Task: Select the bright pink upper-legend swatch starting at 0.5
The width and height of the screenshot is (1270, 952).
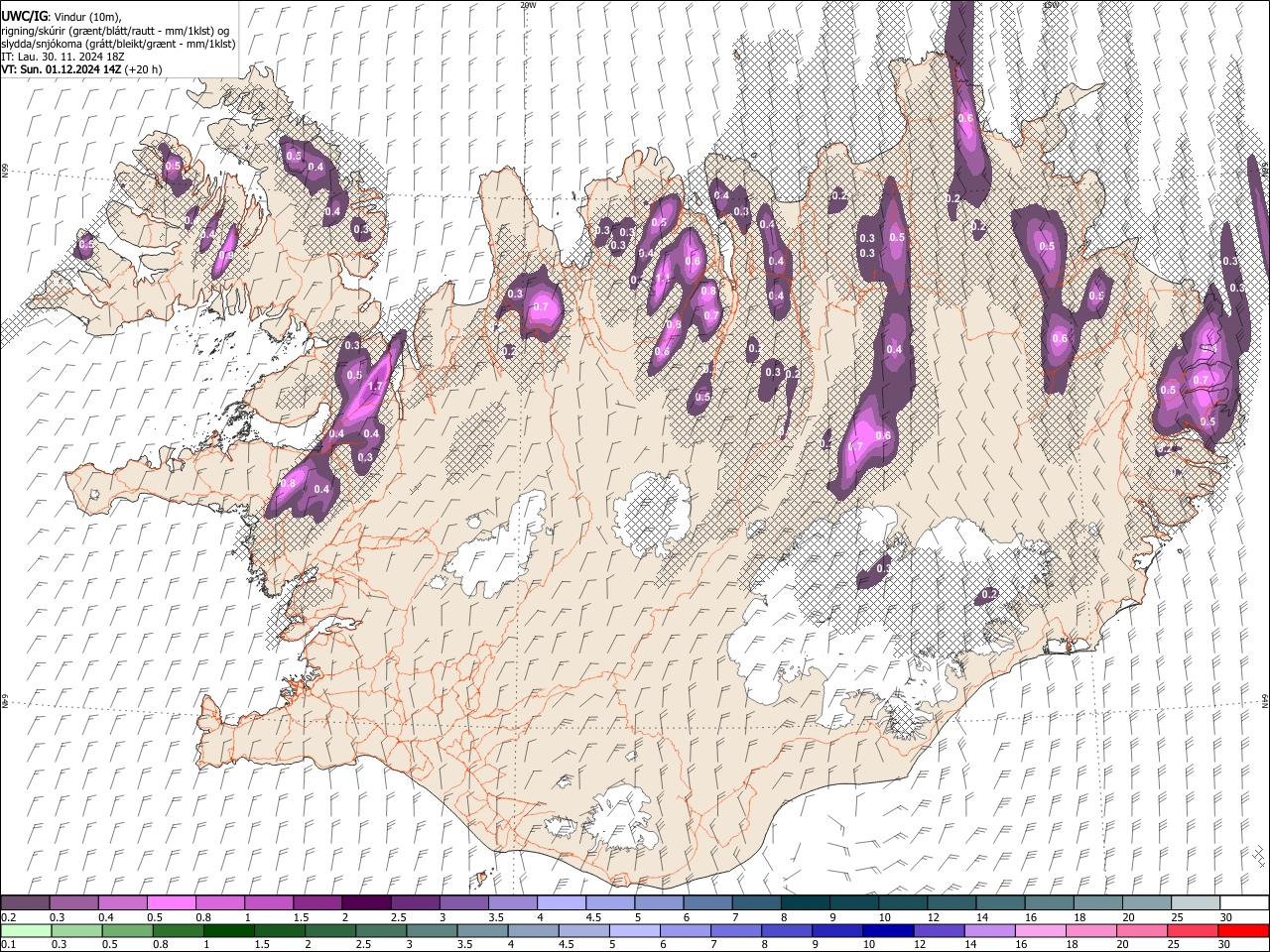Action: (172, 903)
